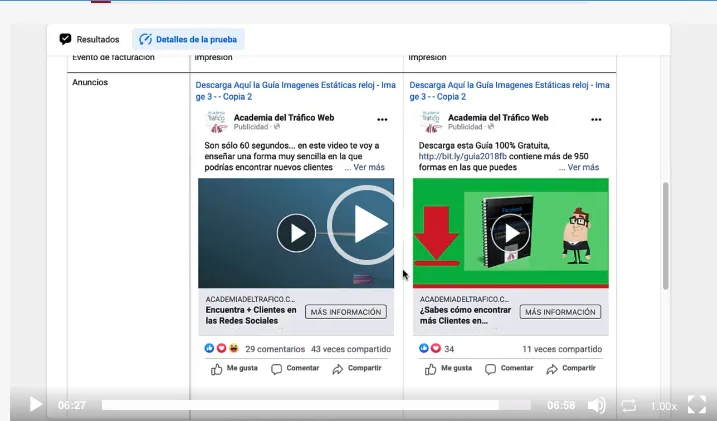Open the left ad title link starting 'Descarga Aquí'
This screenshot has width=717, height=421.
295,91
